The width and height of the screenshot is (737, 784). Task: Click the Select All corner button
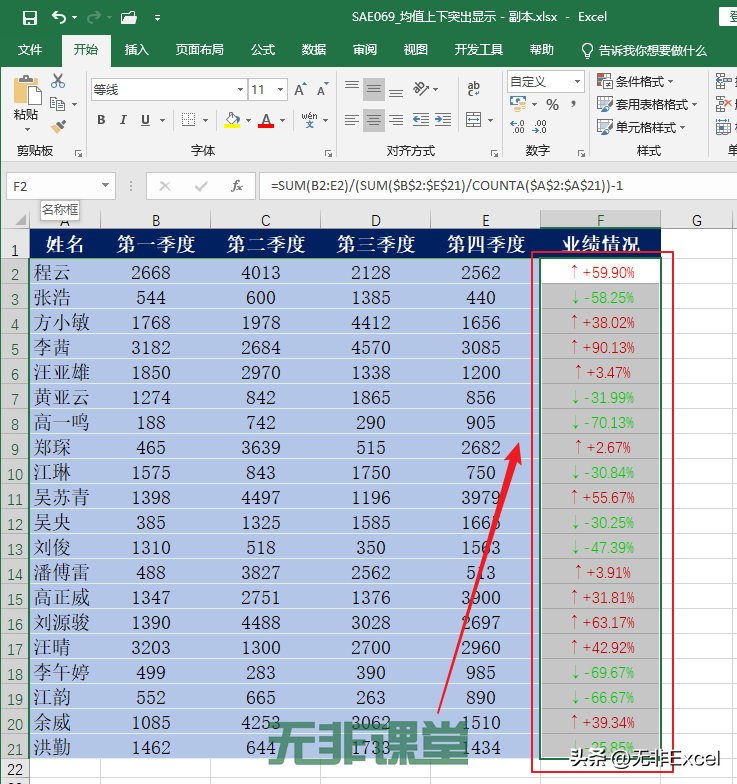[x=20, y=220]
